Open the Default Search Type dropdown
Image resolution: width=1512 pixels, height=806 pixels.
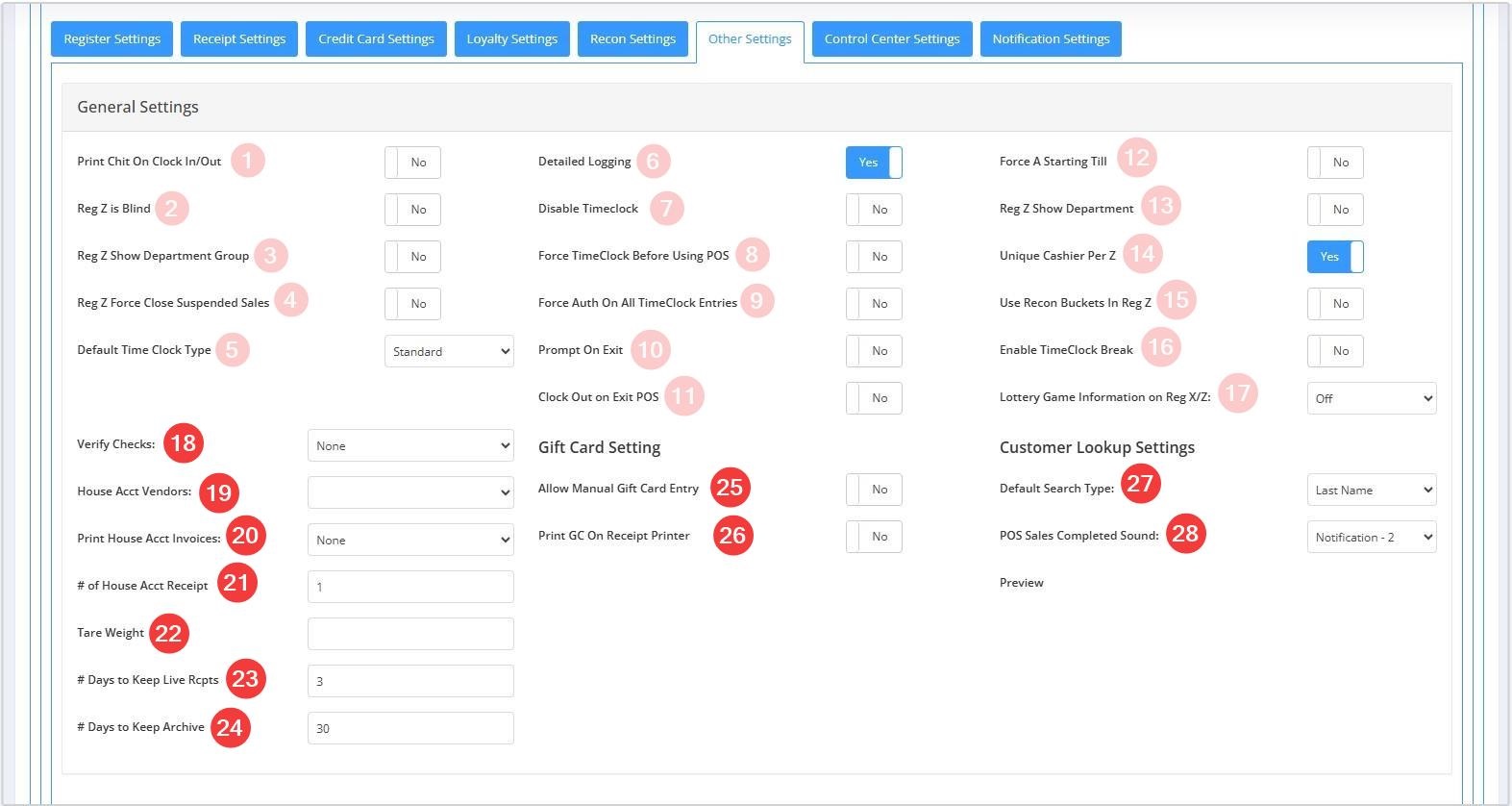pos(1372,490)
